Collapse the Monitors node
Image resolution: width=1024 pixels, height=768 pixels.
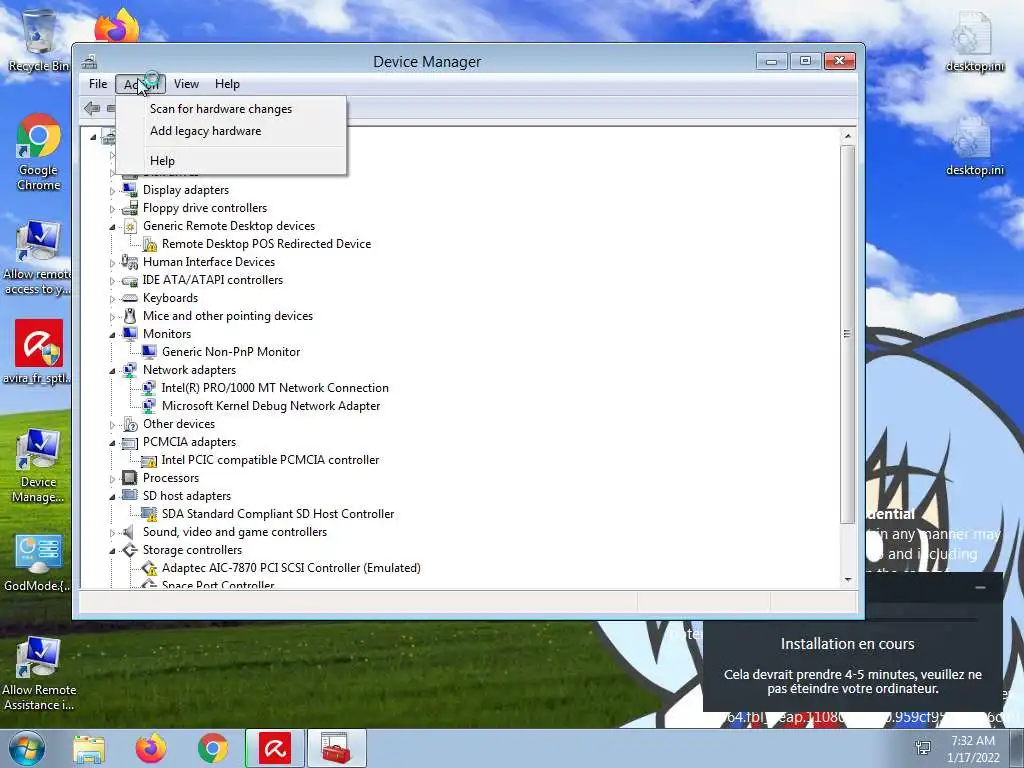tap(112, 334)
